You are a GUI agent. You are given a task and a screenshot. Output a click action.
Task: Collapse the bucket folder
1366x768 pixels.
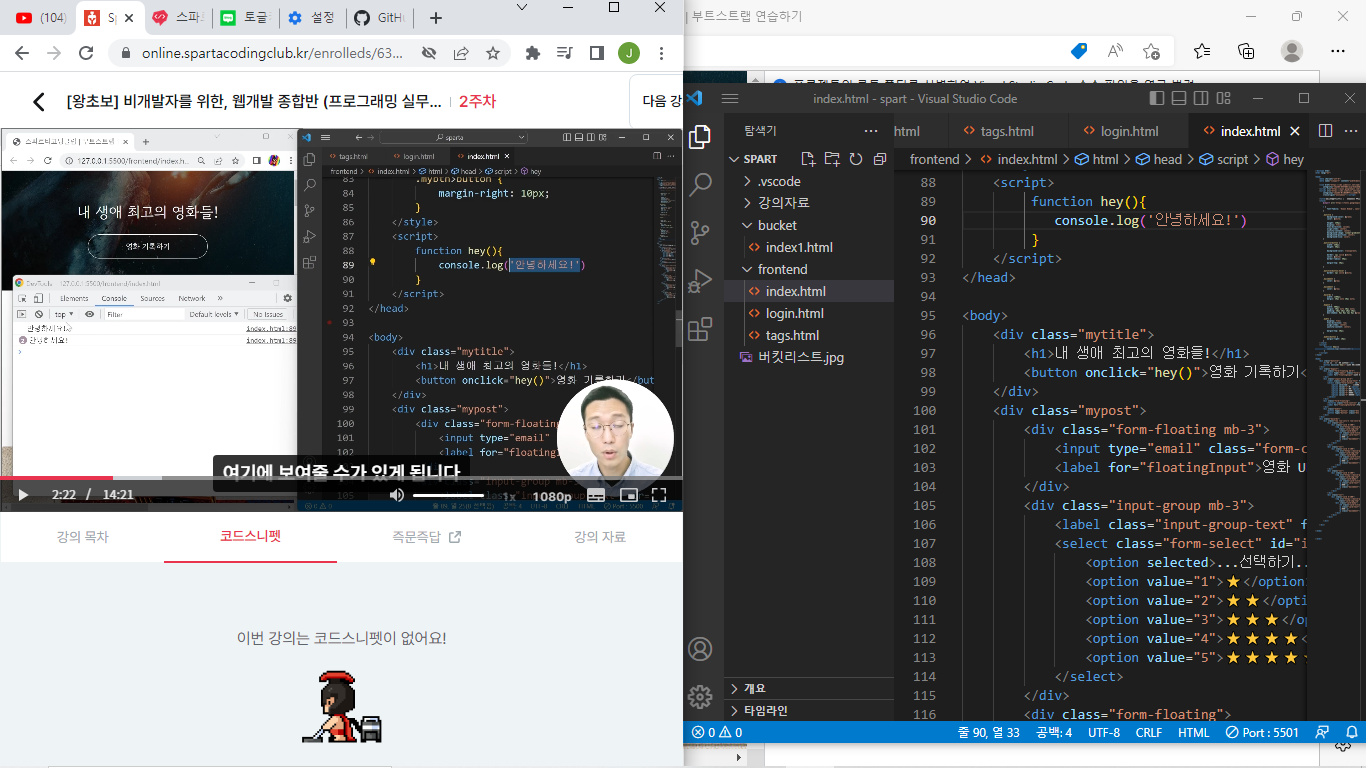click(x=778, y=225)
